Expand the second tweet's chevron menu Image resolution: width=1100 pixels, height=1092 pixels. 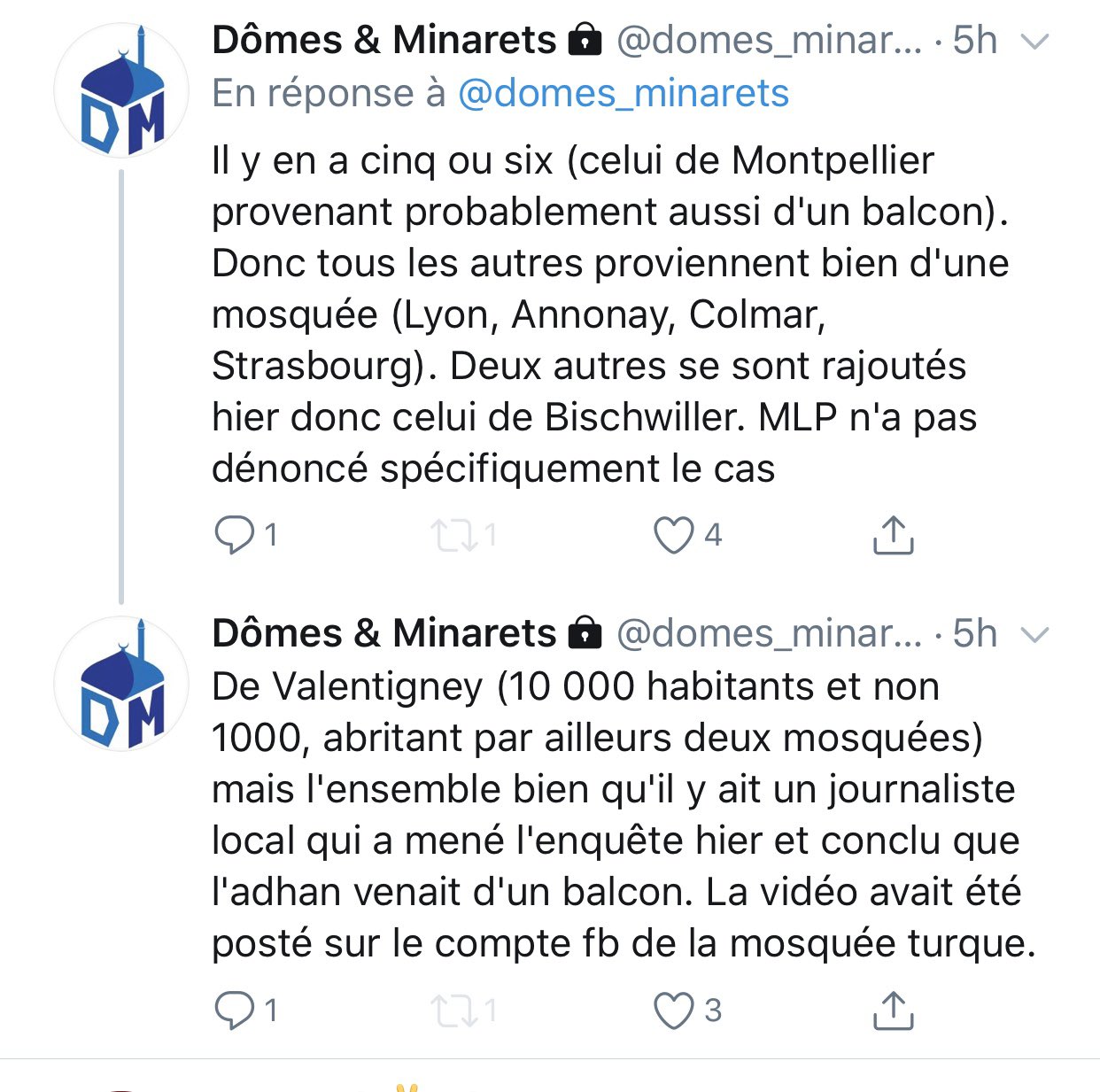pyautogui.click(x=1035, y=635)
